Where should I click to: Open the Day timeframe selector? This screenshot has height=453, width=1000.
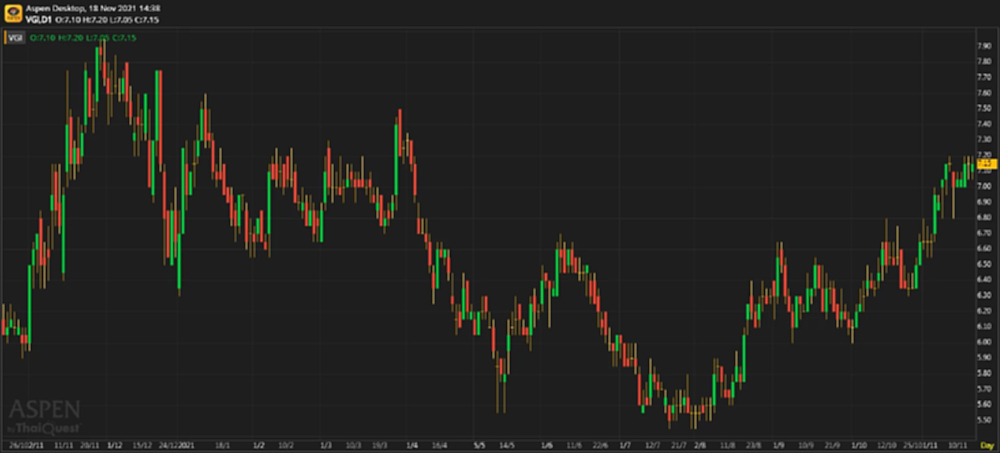986,444
